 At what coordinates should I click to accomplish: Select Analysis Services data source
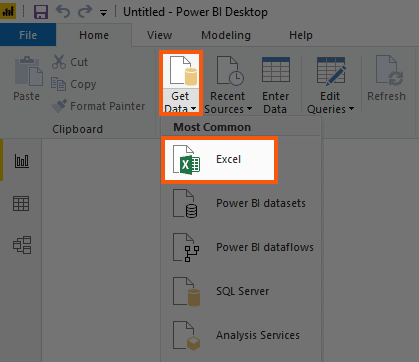pos(241,335)
